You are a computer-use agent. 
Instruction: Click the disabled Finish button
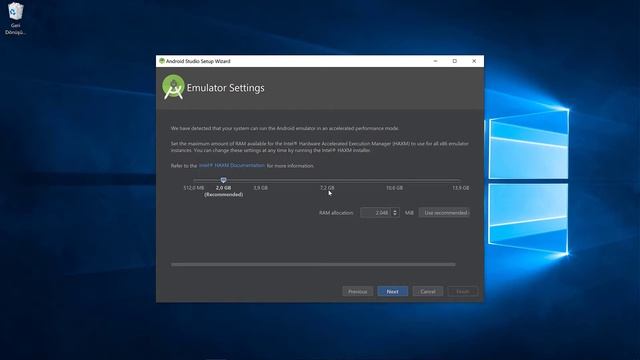[463, 291]
